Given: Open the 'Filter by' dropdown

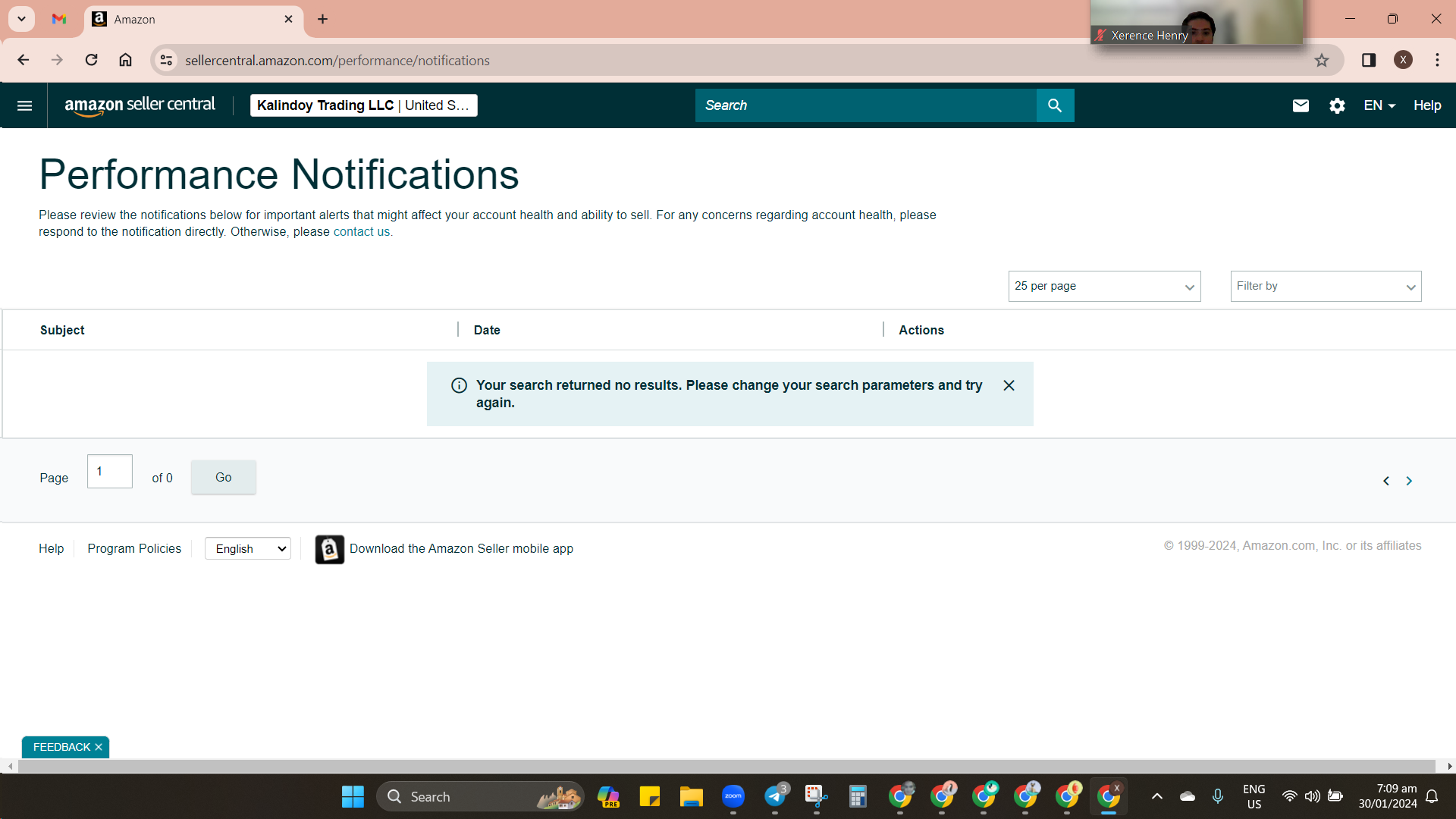Looking at the screenshot, I should (x=1326, y=286).
